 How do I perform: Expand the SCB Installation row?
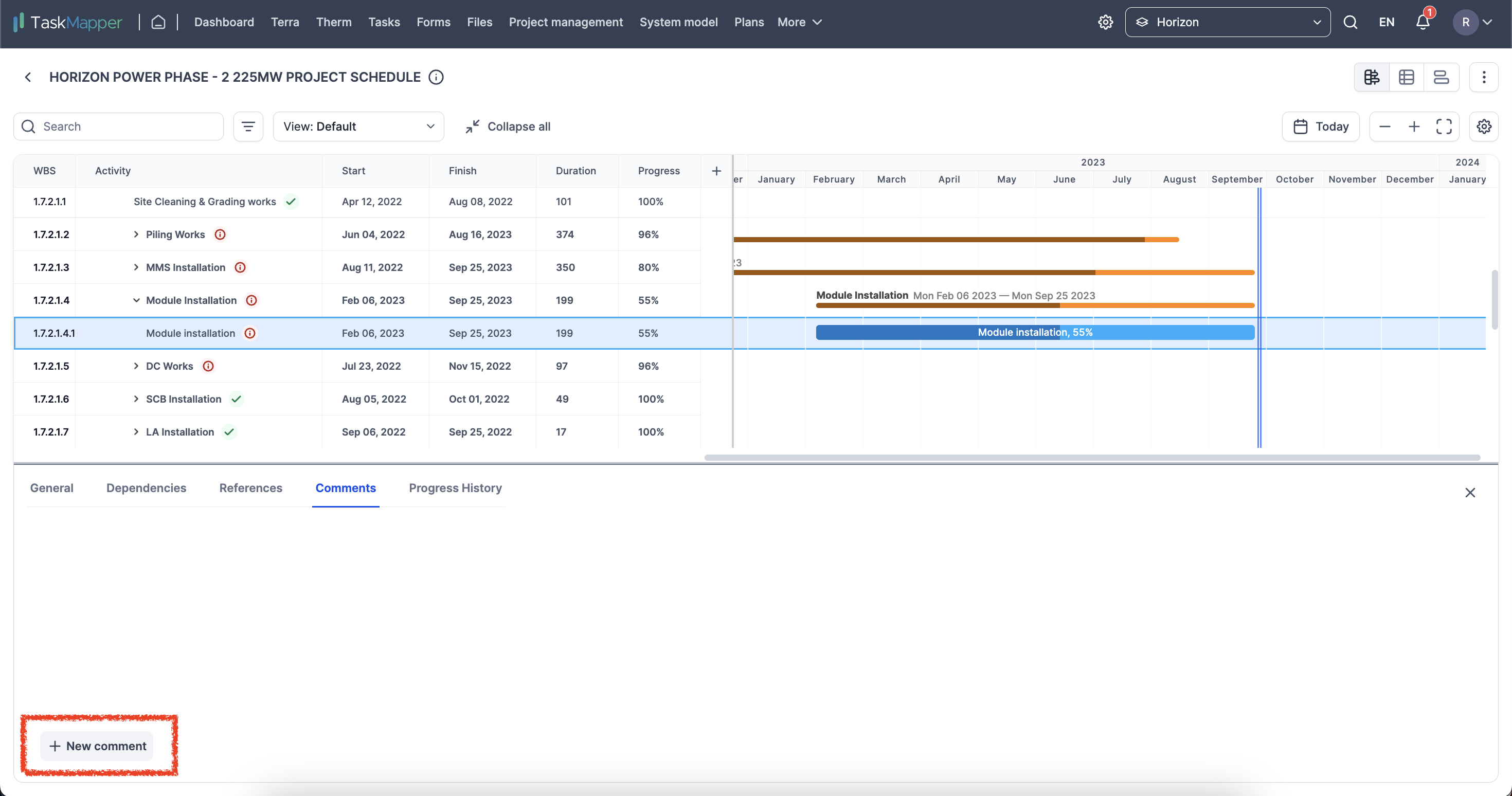136,399
